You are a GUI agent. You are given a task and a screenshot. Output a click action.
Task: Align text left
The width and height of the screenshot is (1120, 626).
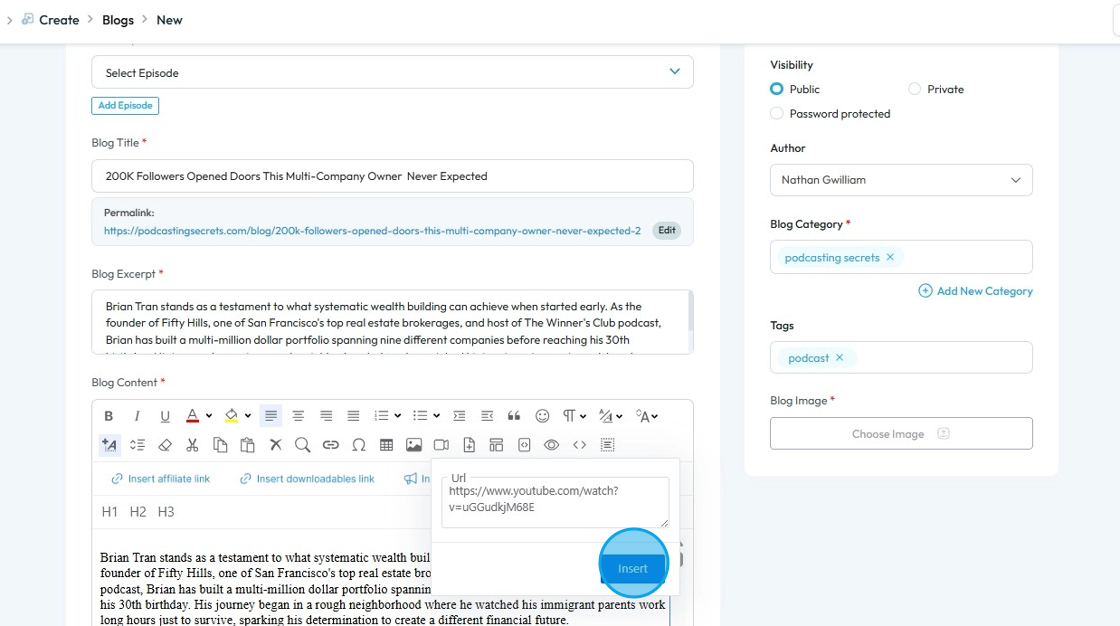point(271,416)
